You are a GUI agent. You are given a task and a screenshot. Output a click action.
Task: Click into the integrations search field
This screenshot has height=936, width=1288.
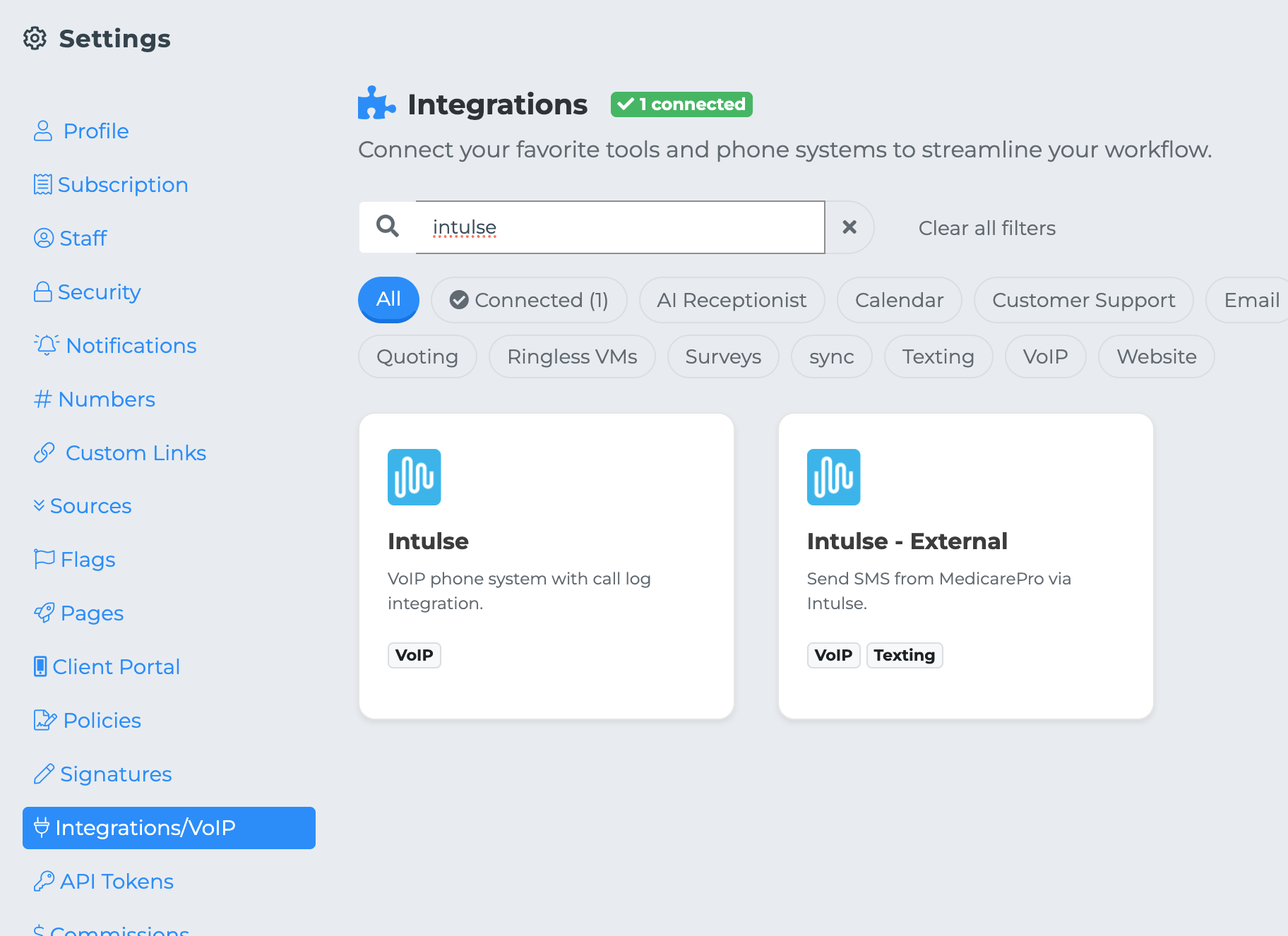[619, 227]
